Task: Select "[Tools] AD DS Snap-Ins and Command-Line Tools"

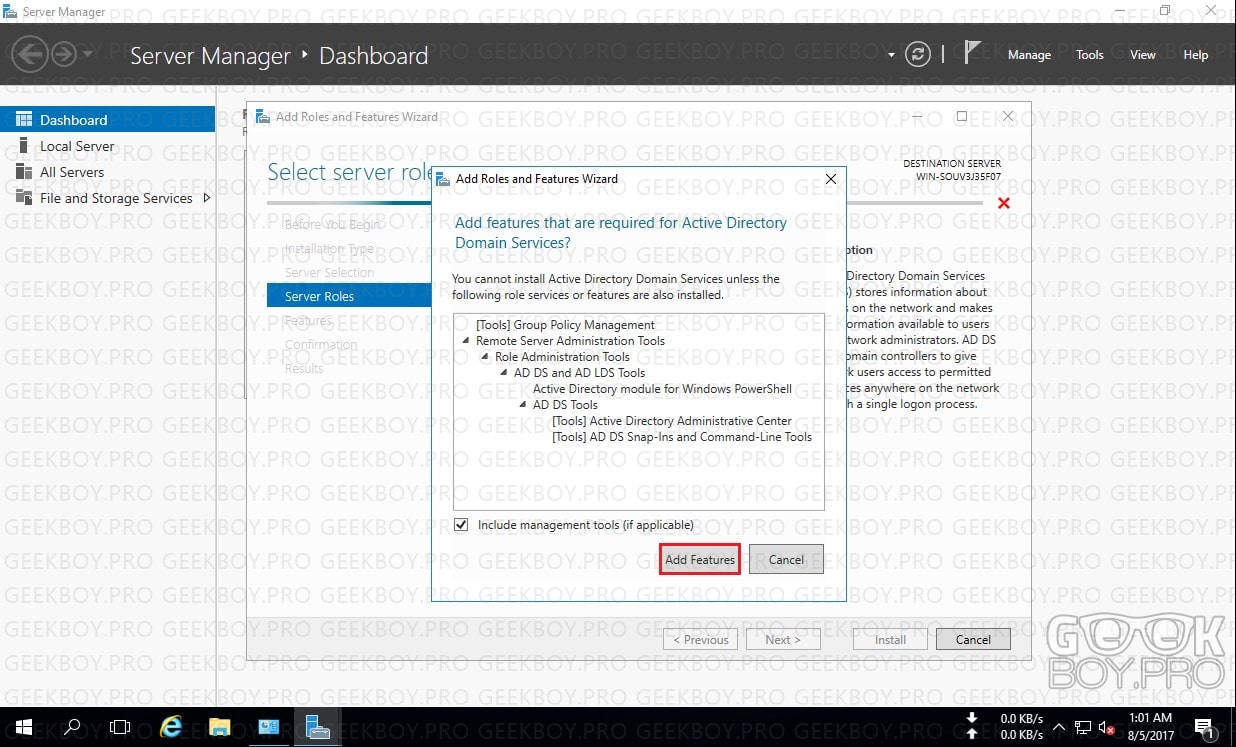Action: (682, 437)
